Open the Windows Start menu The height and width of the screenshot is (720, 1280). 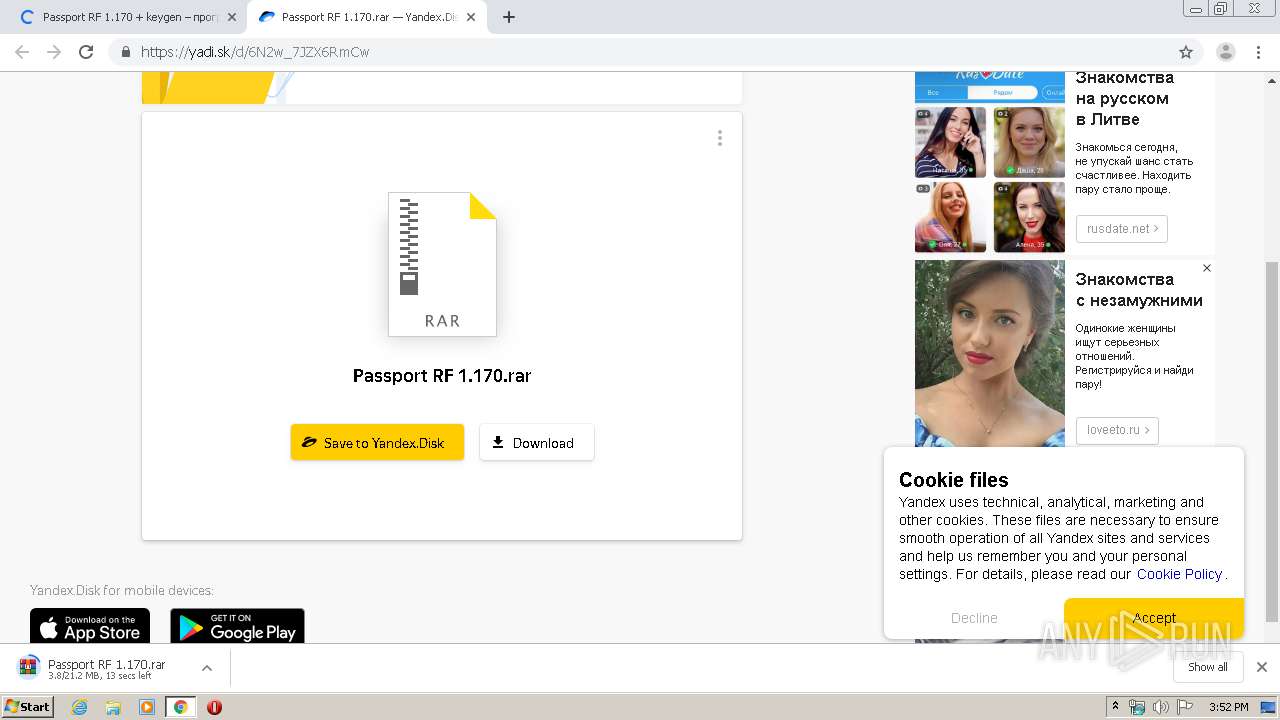(28, 706)
